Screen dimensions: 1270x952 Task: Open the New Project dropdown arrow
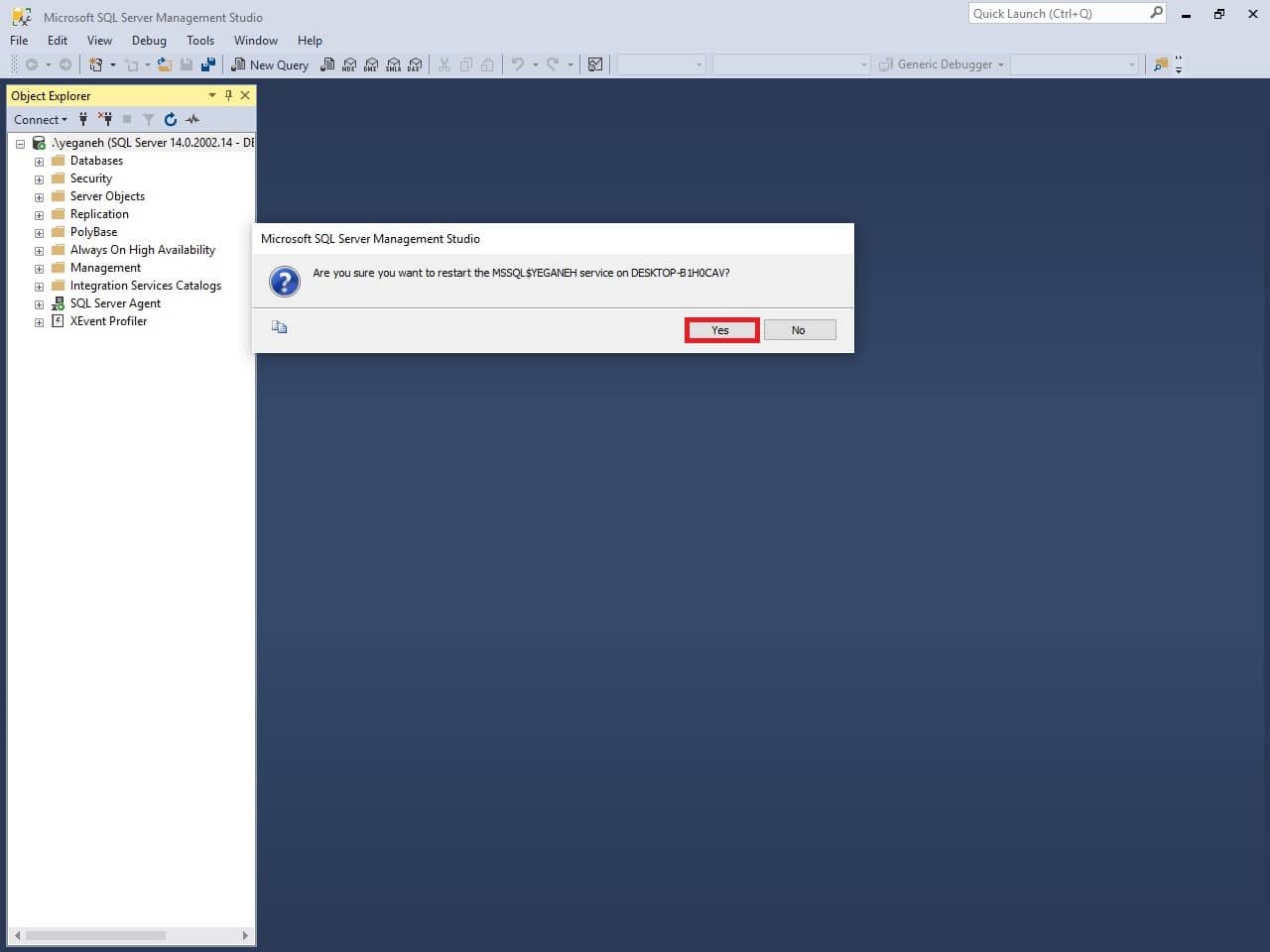tap(113, 64)
